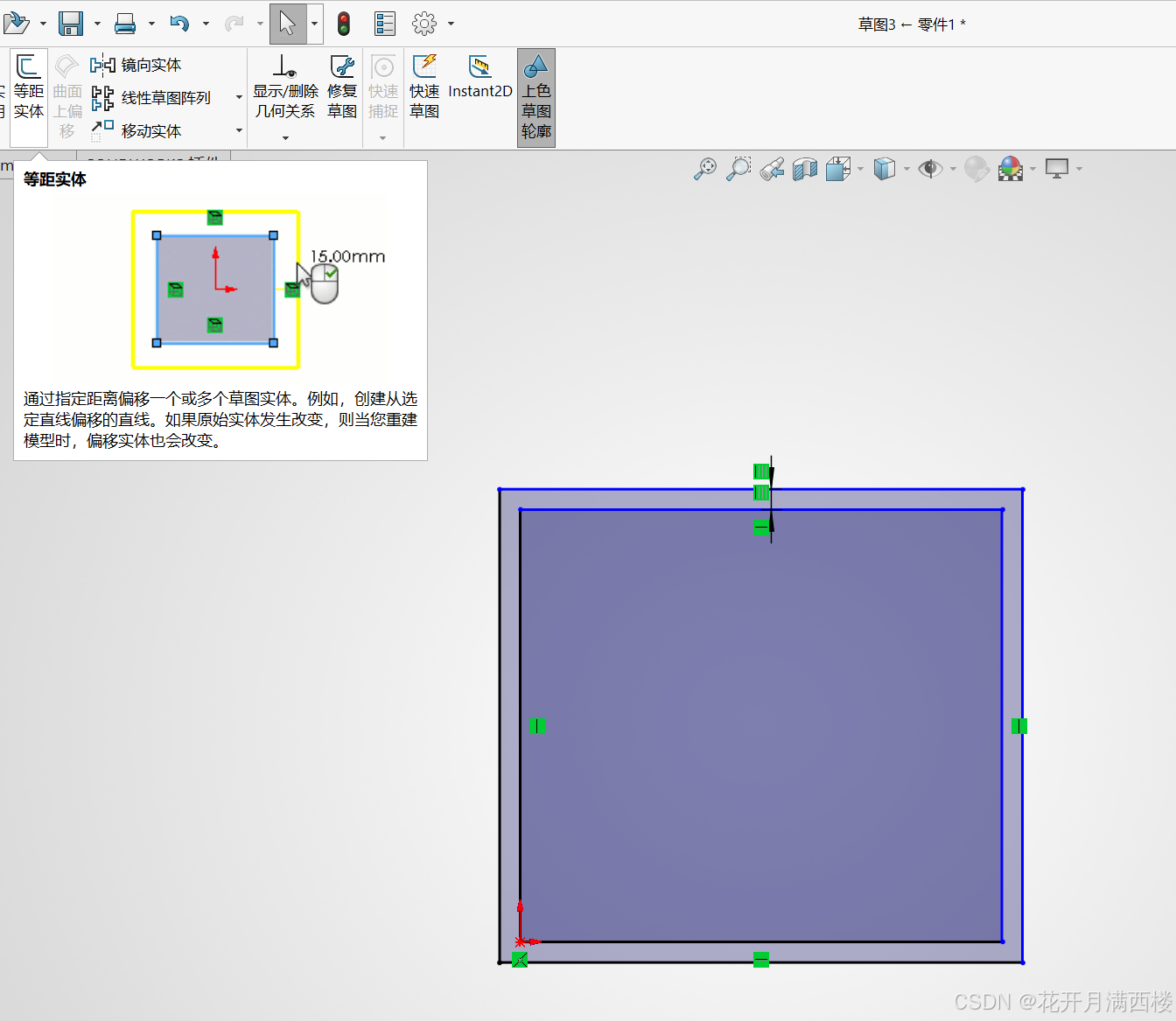Choose the 镜向实体 mirror entities tool
The height and width of the screenshot is (1021, 1176).
tap(136, 65)
